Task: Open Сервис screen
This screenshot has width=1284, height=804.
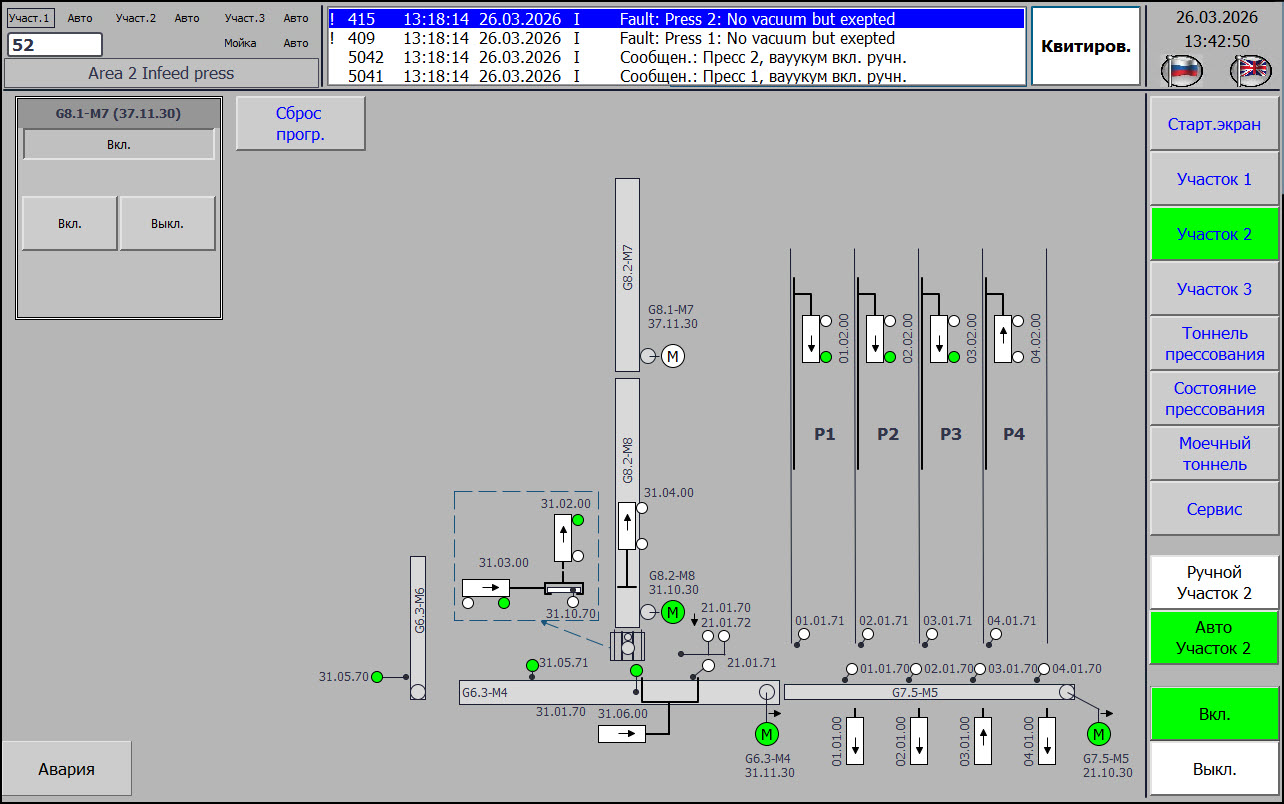Action: 1214,509
